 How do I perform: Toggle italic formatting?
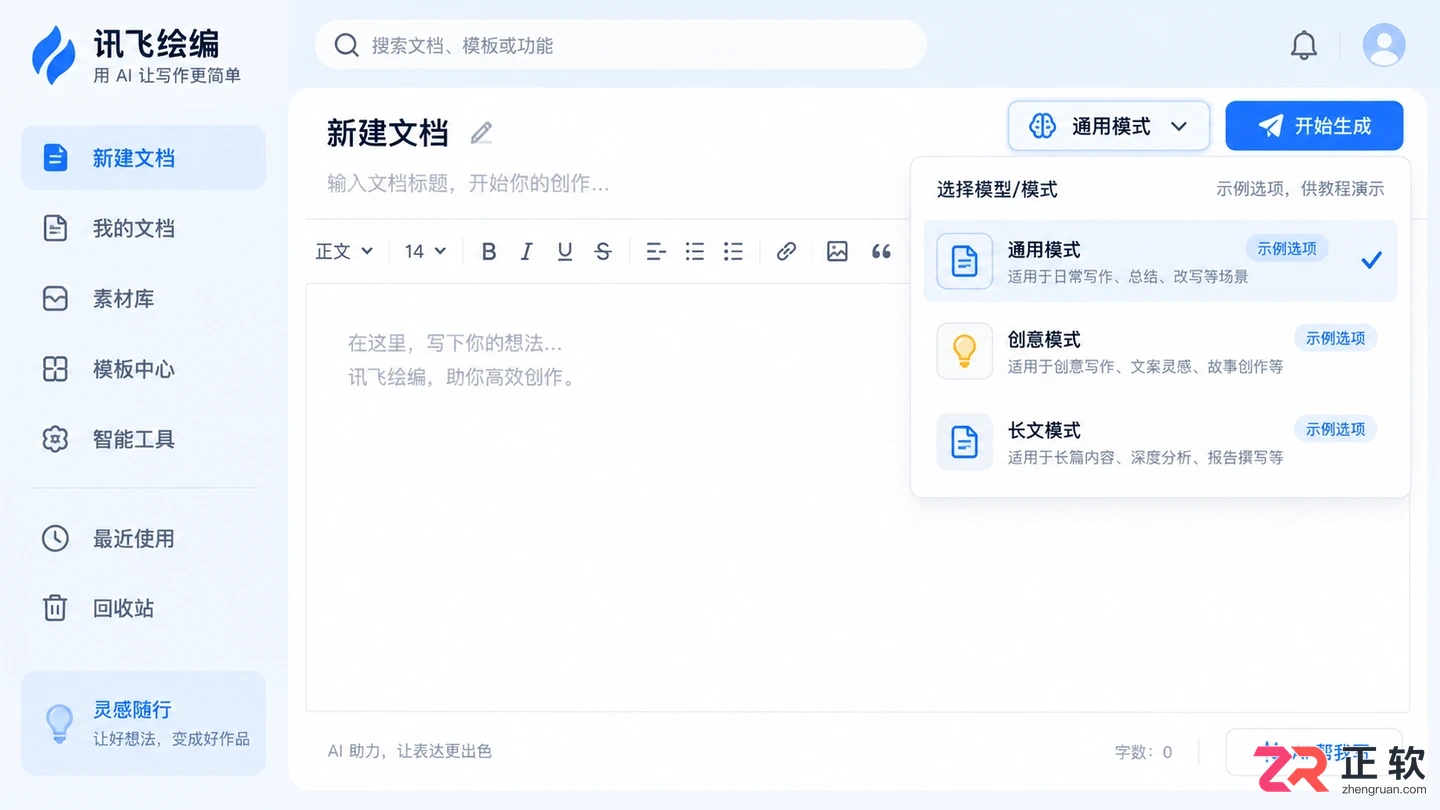(x=527, y=252)
